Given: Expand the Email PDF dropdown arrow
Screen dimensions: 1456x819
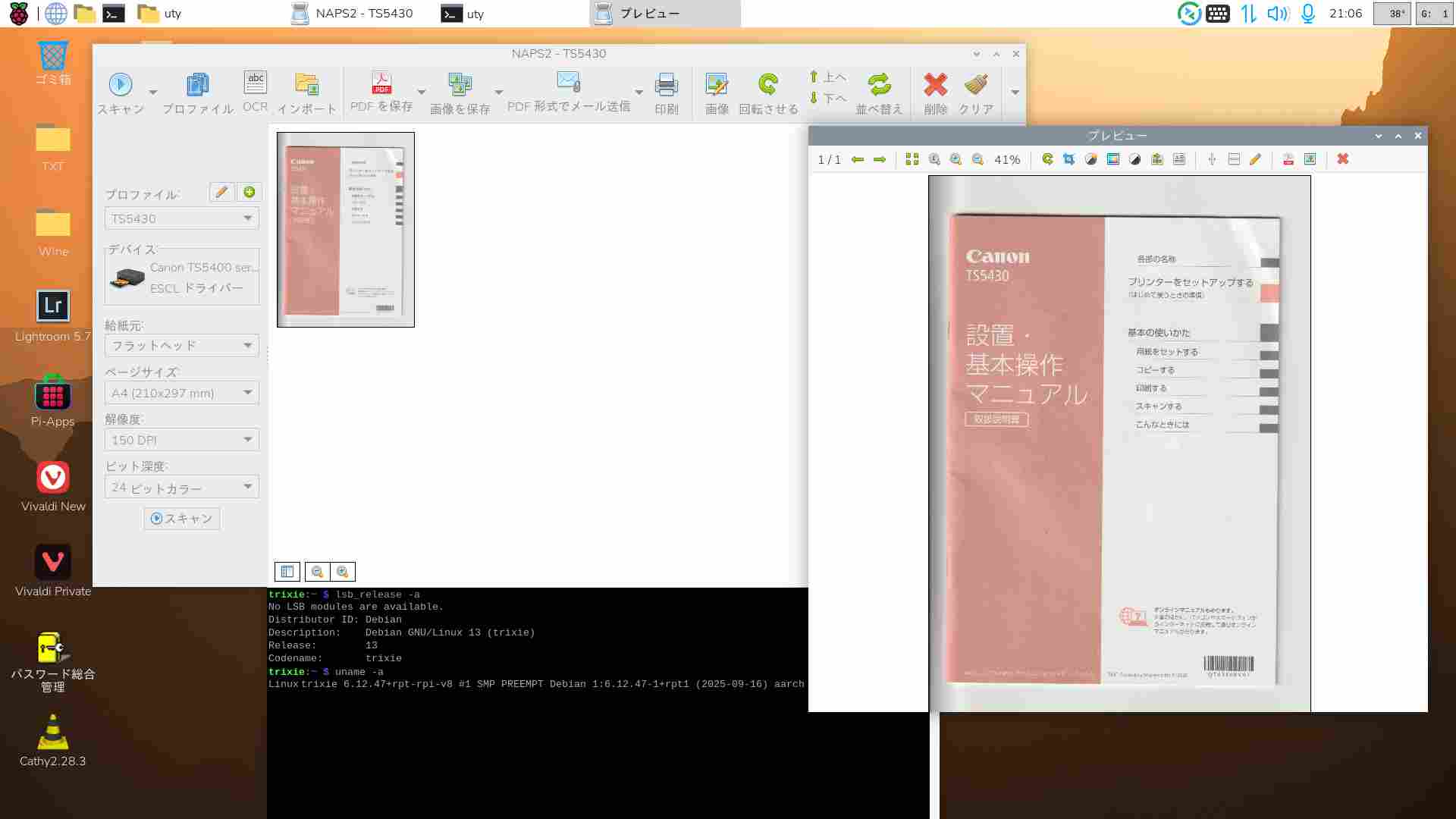Looking at the screenshot, I should point(639,93).
